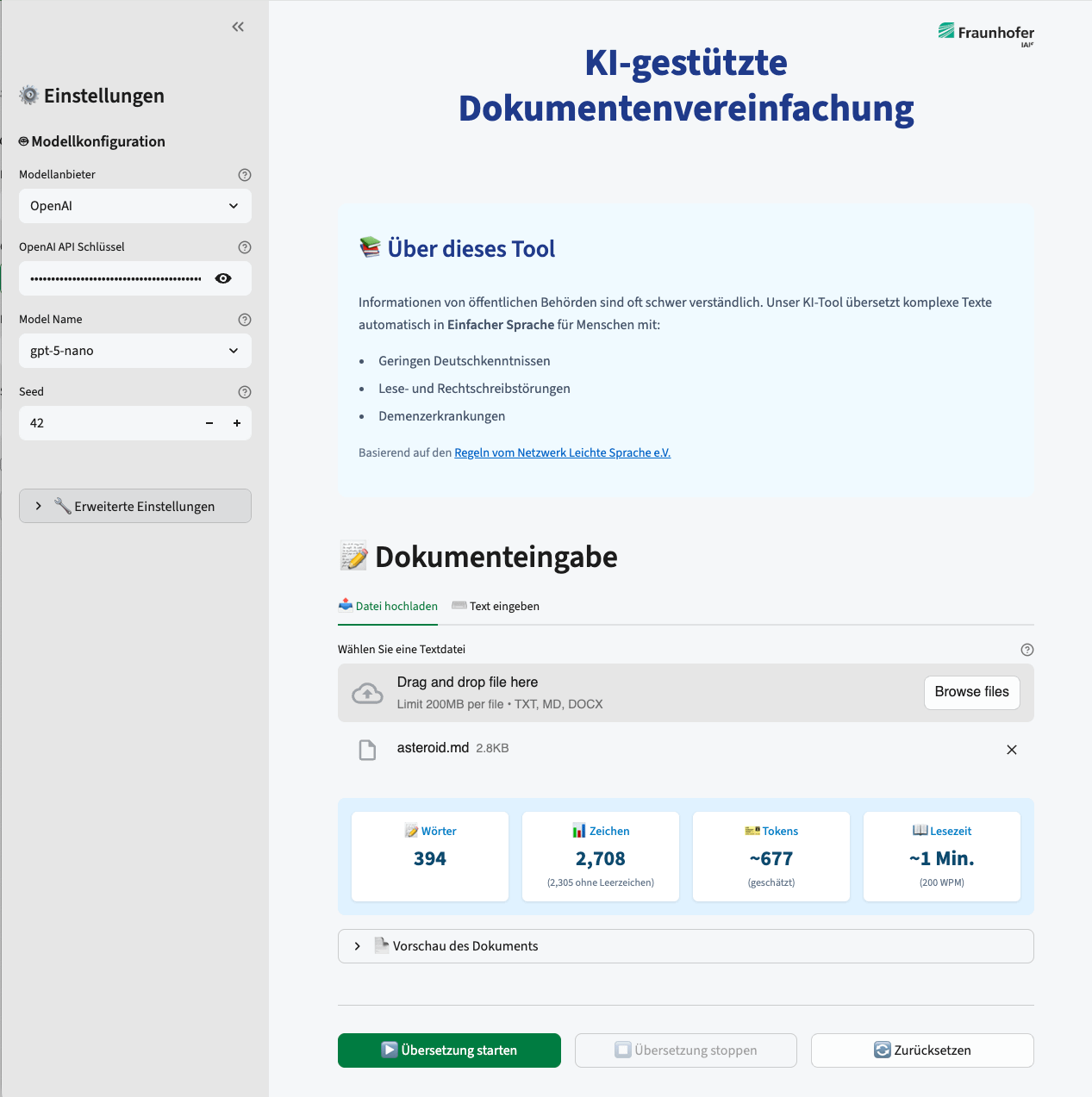Decrease the Seed value with minus
1092x1097 pixels.
209,423
